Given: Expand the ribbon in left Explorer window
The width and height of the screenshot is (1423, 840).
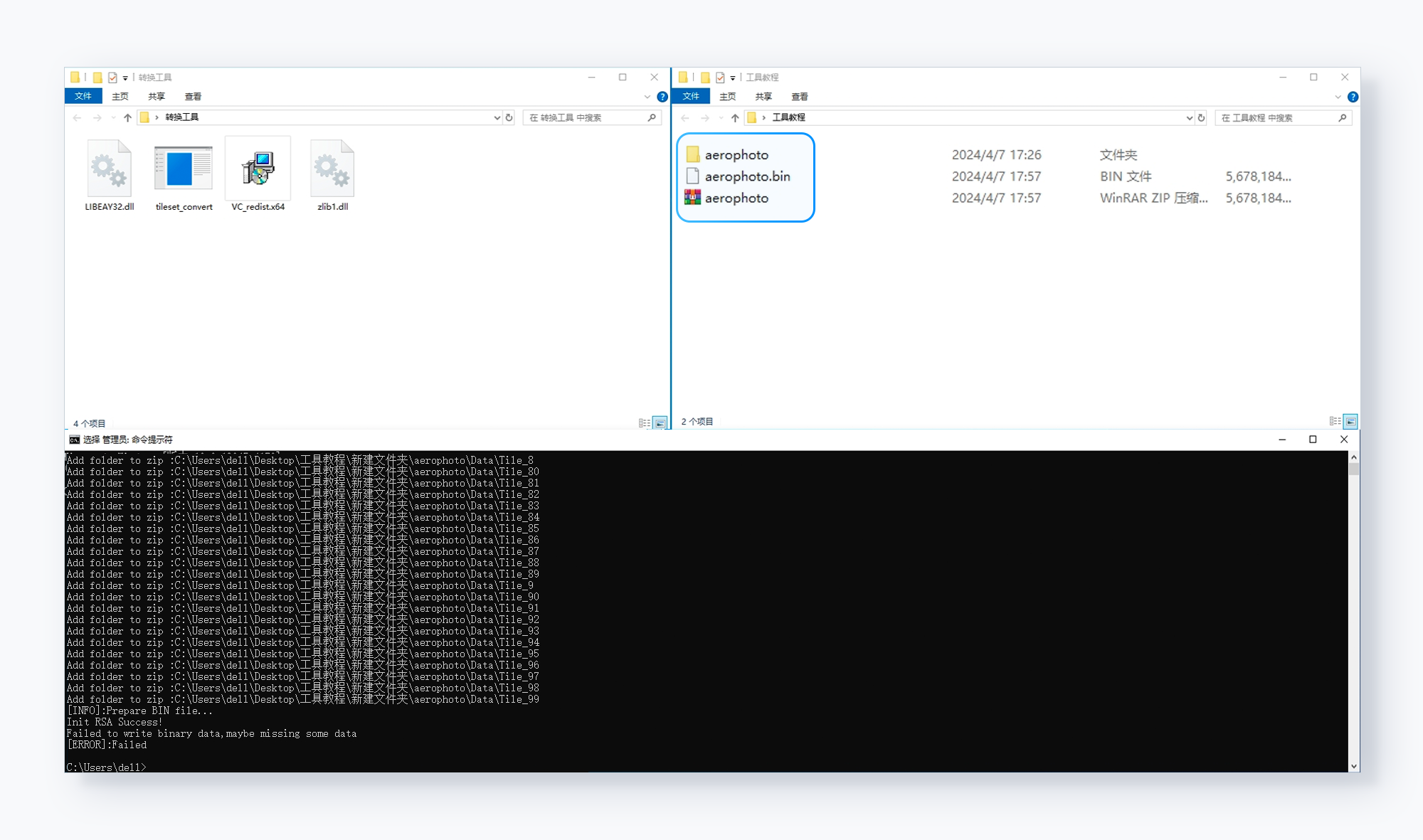Looking at the screenshot, I should (647, 97).
